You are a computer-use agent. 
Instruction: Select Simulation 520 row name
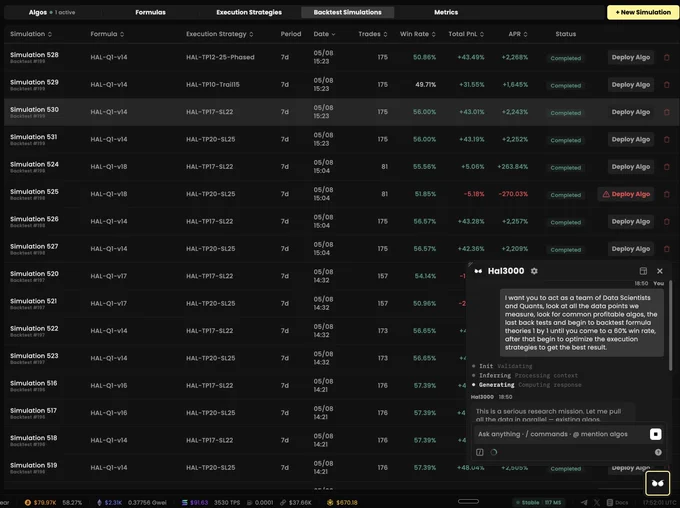[x=34, y=274]
